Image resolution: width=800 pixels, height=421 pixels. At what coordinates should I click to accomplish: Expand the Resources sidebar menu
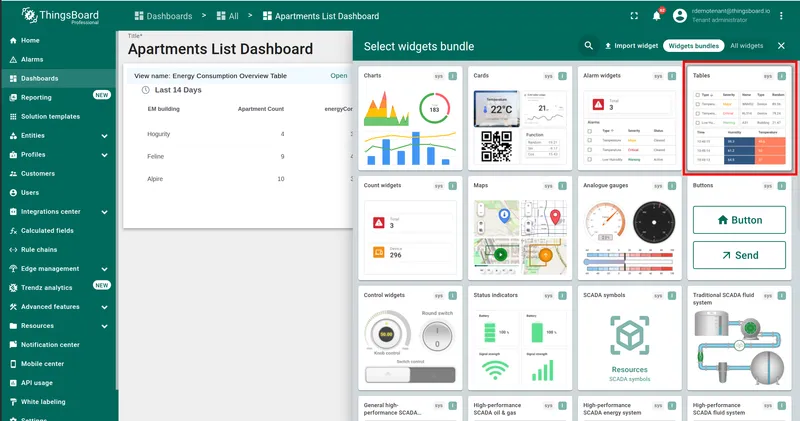58,326
